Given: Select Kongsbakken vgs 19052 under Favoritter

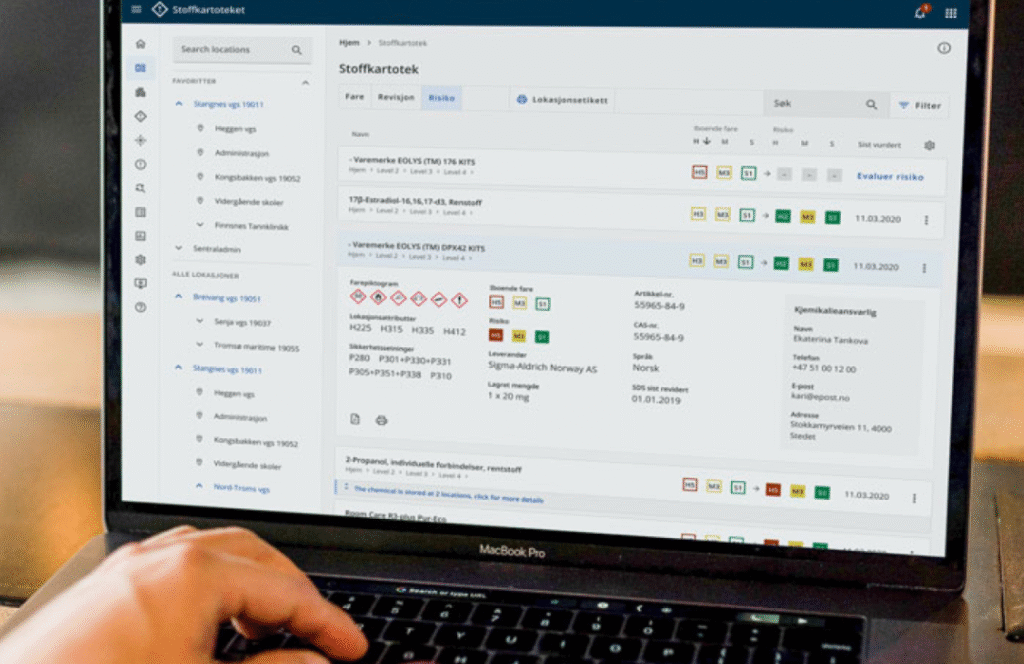Looking at the screenshot, I should (x=257, y=178).
